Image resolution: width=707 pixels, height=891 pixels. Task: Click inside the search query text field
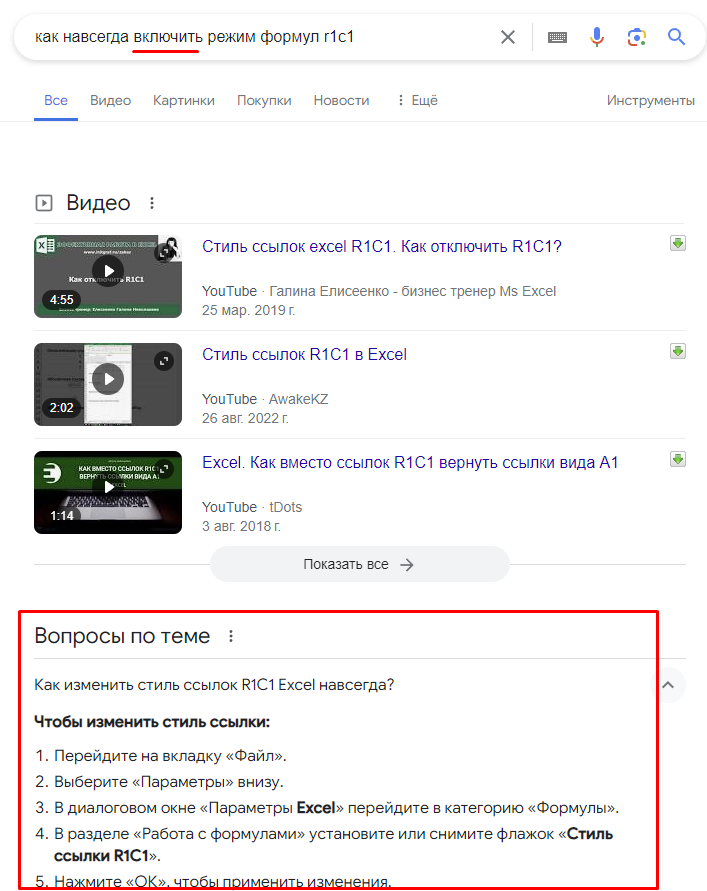[x=260, y=37]
